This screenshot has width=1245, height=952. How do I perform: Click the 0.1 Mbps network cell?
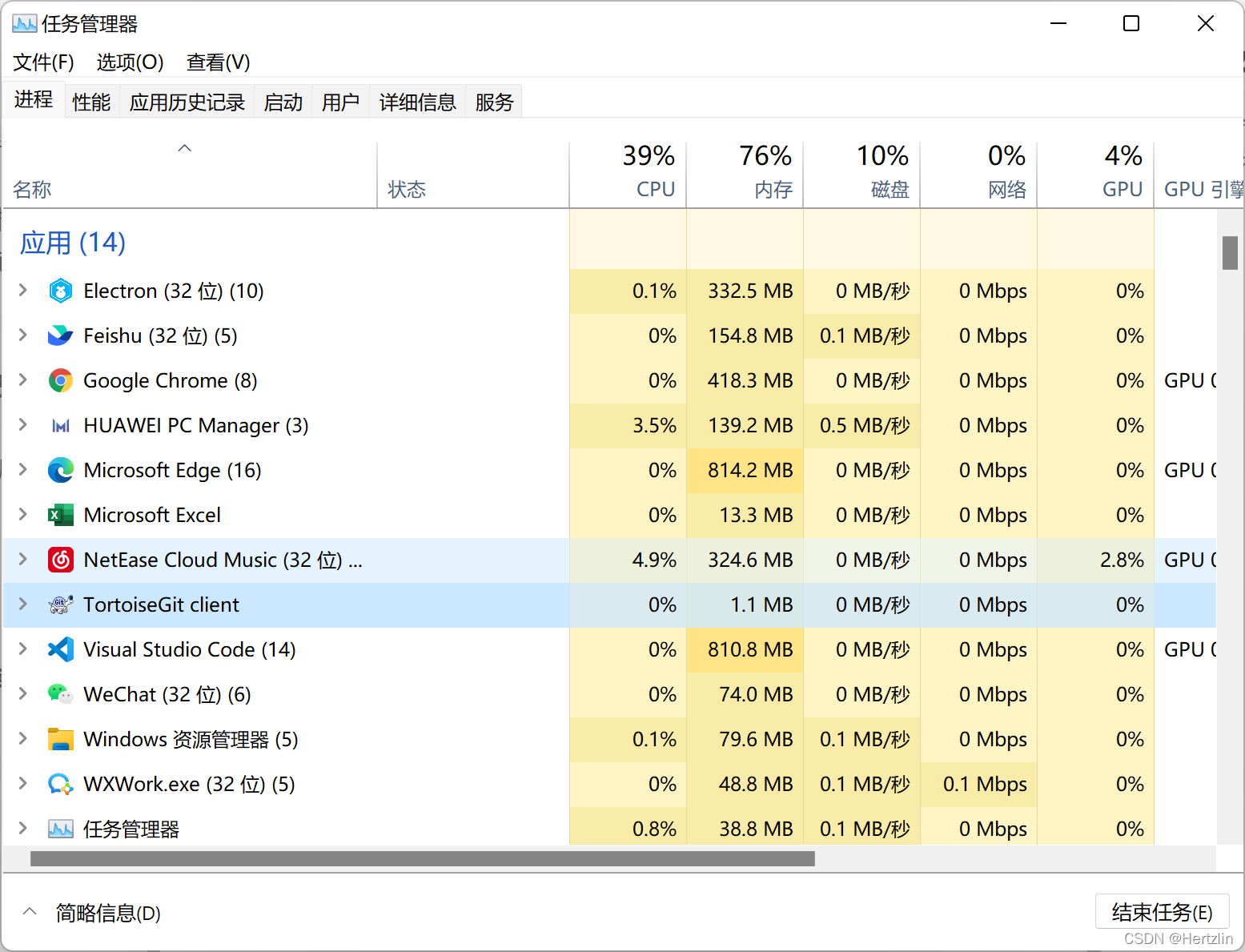tap(979, 784)
